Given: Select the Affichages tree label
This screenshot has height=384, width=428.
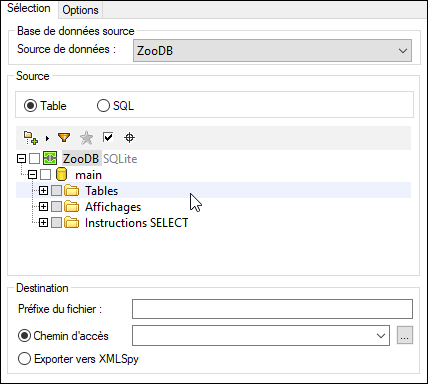Looking at the screenshot, I should (x=113, y=207).
